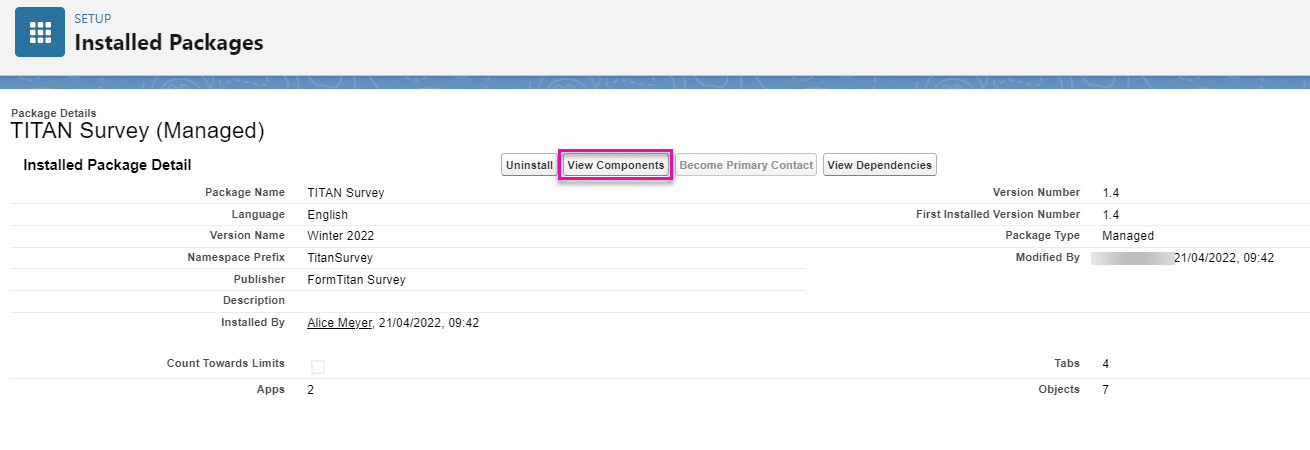Image resolution: width=1310 pixels, height=450 pixels.
Task: Select the Managed package type value
Action: click(x=1128, y=236)
